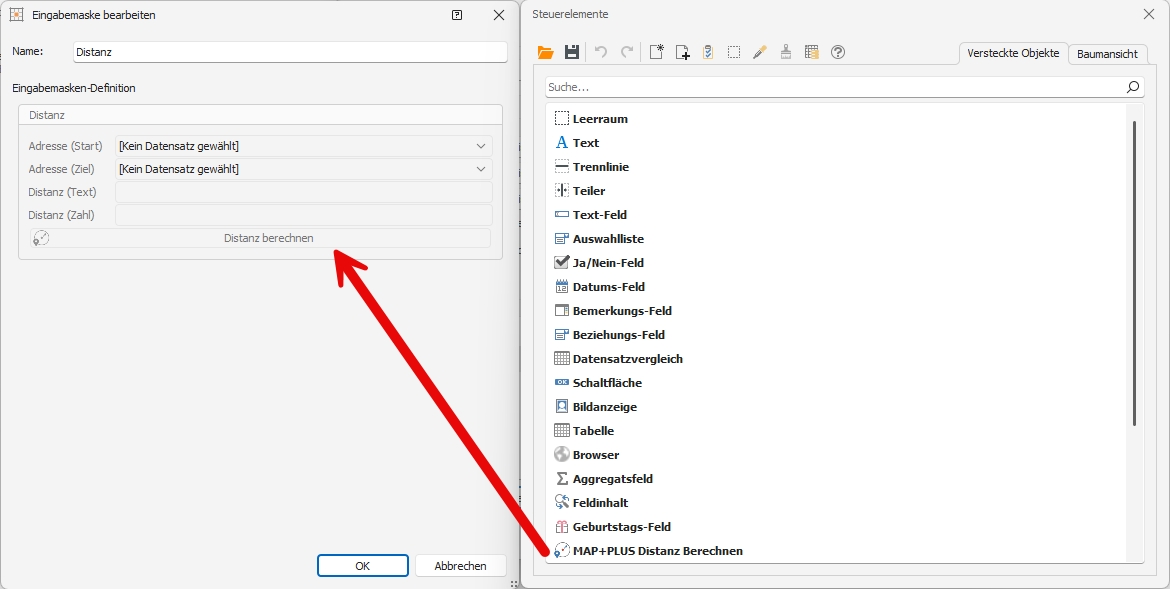Click the dashed selection rectangle toolbar icon
The width and height of the screenshot is (1170, 589).
734,53
